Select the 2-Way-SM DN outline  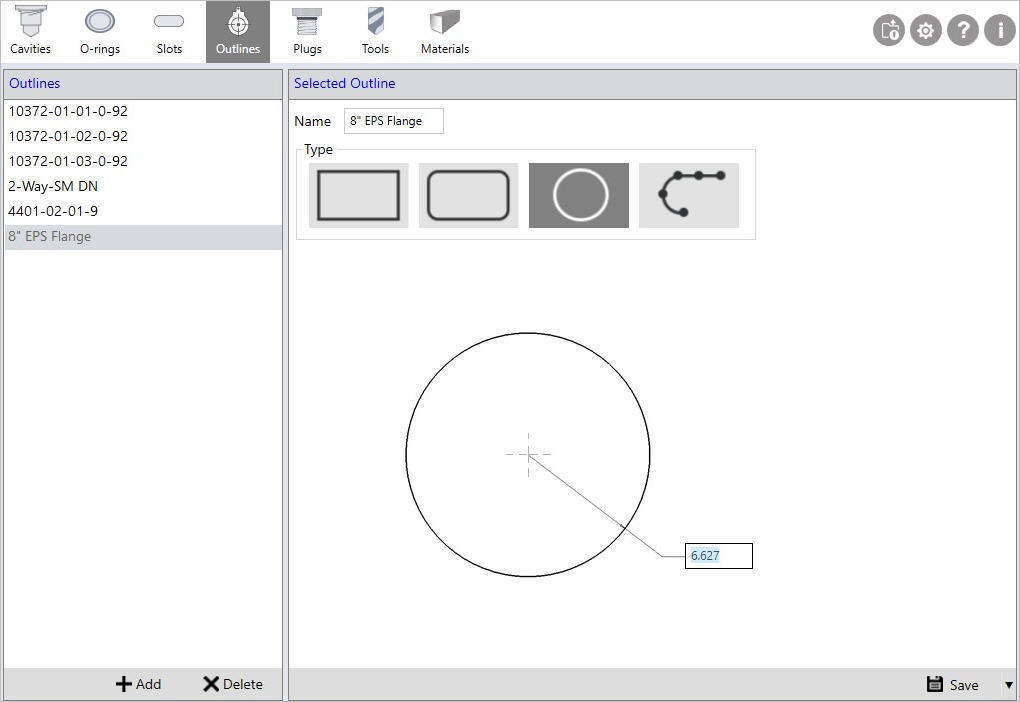click(x=143, y=186)
